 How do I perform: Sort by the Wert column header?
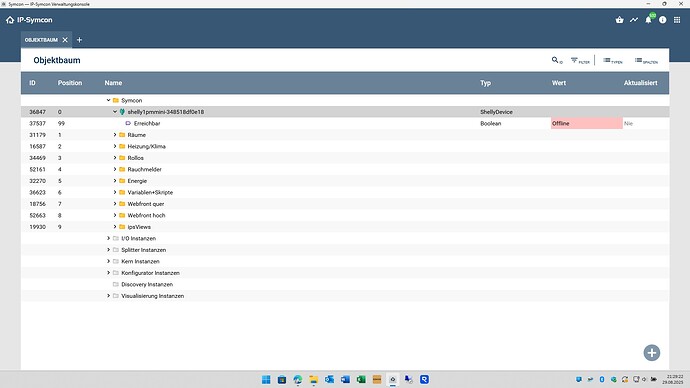coord(559,83)
